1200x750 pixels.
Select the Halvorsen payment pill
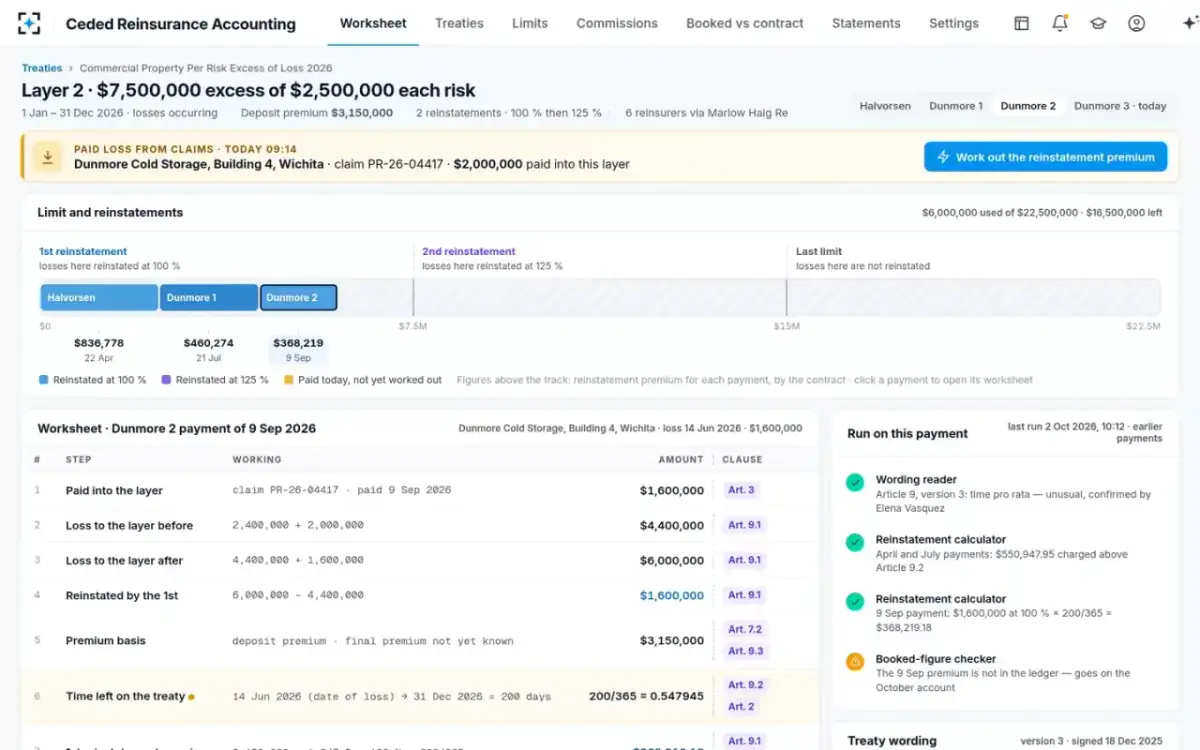point(885,106)
